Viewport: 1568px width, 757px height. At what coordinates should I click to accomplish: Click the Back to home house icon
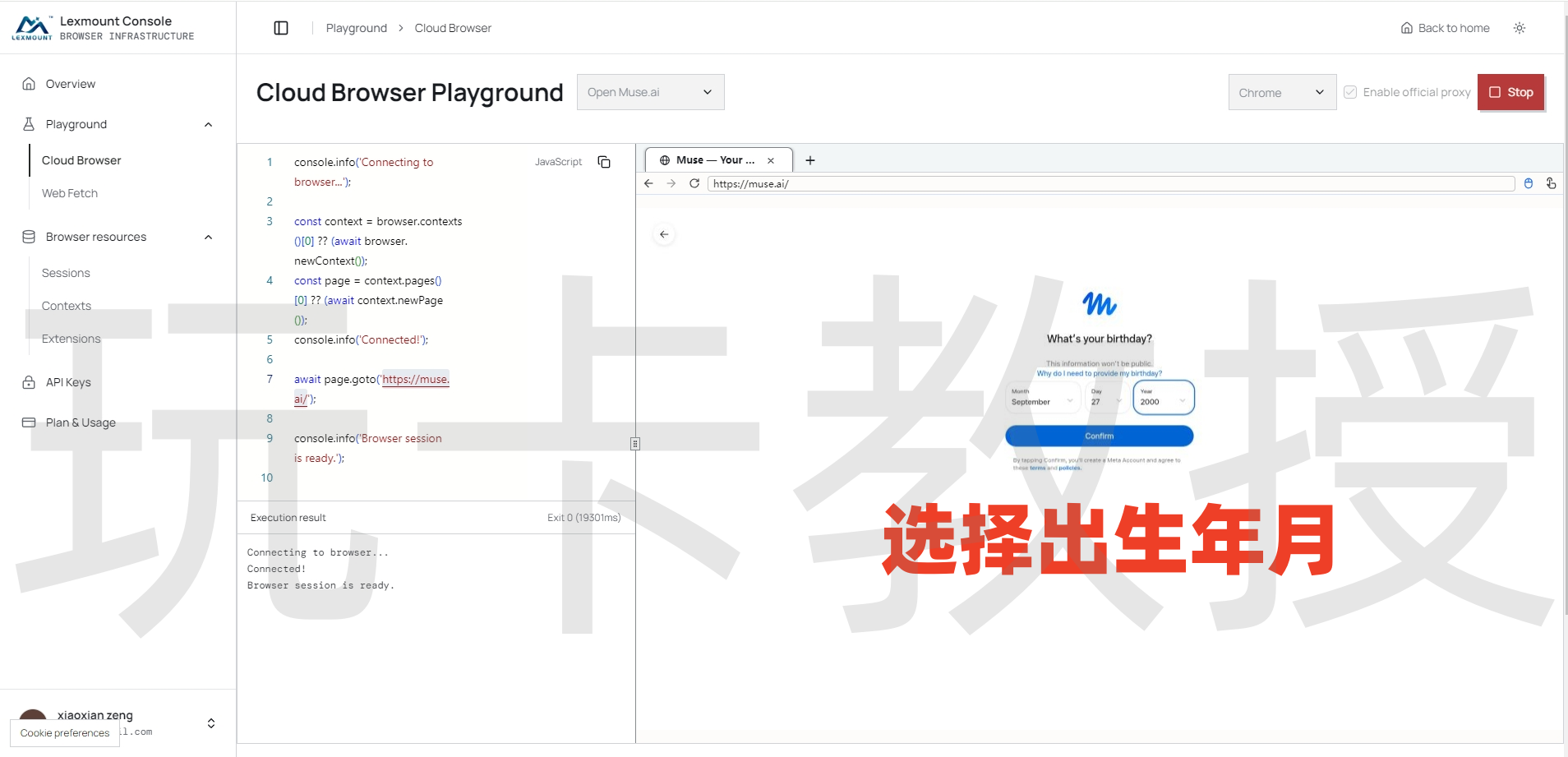click(x=1407, y=28)
